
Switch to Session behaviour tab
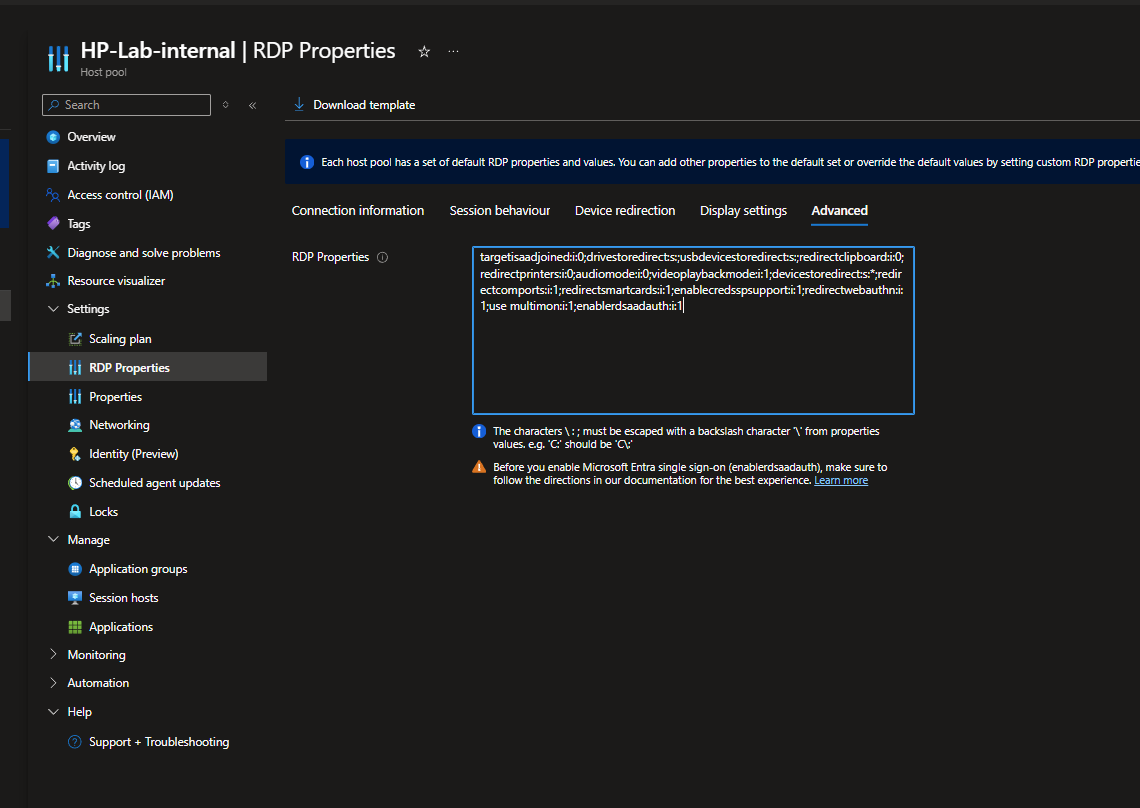(499, 211)
